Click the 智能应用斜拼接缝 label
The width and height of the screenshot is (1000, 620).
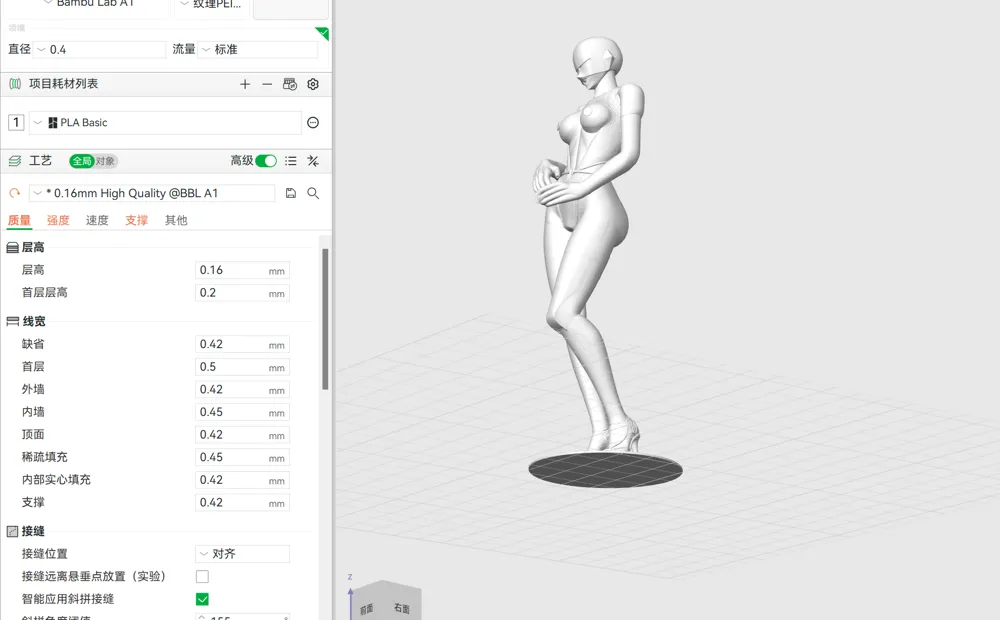68,599
